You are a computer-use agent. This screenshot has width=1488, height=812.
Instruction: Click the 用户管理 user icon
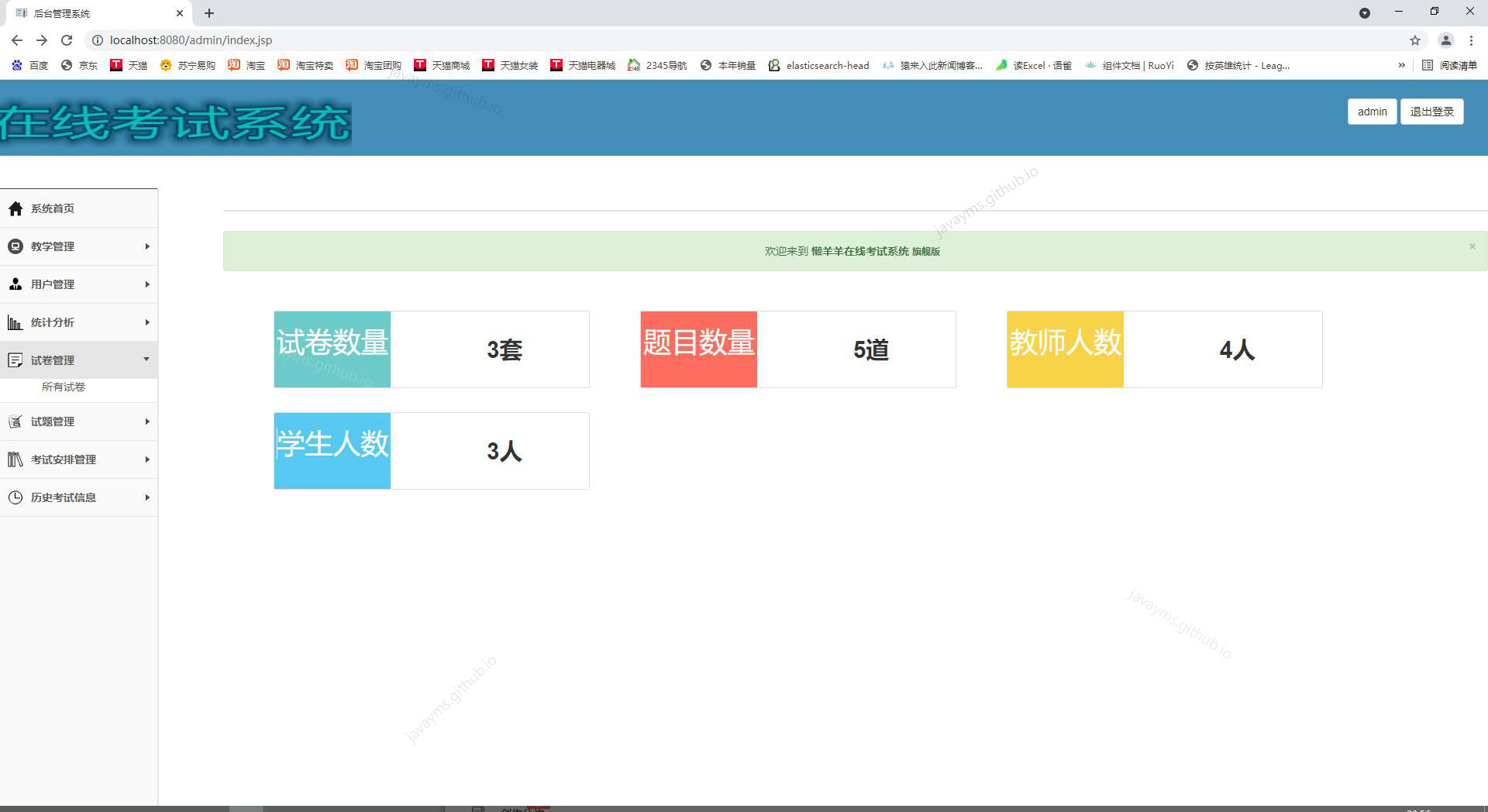coord(15,284)
